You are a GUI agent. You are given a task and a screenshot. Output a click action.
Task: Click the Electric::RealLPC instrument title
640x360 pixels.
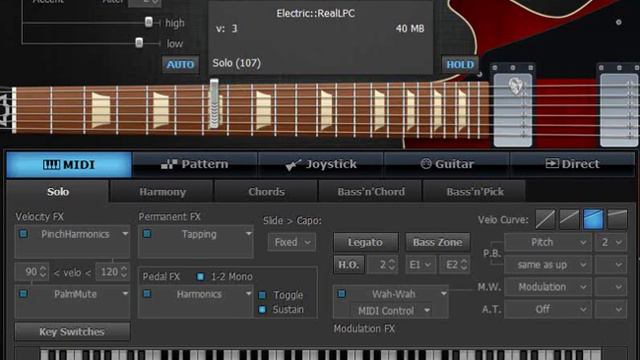click(316, 13)
